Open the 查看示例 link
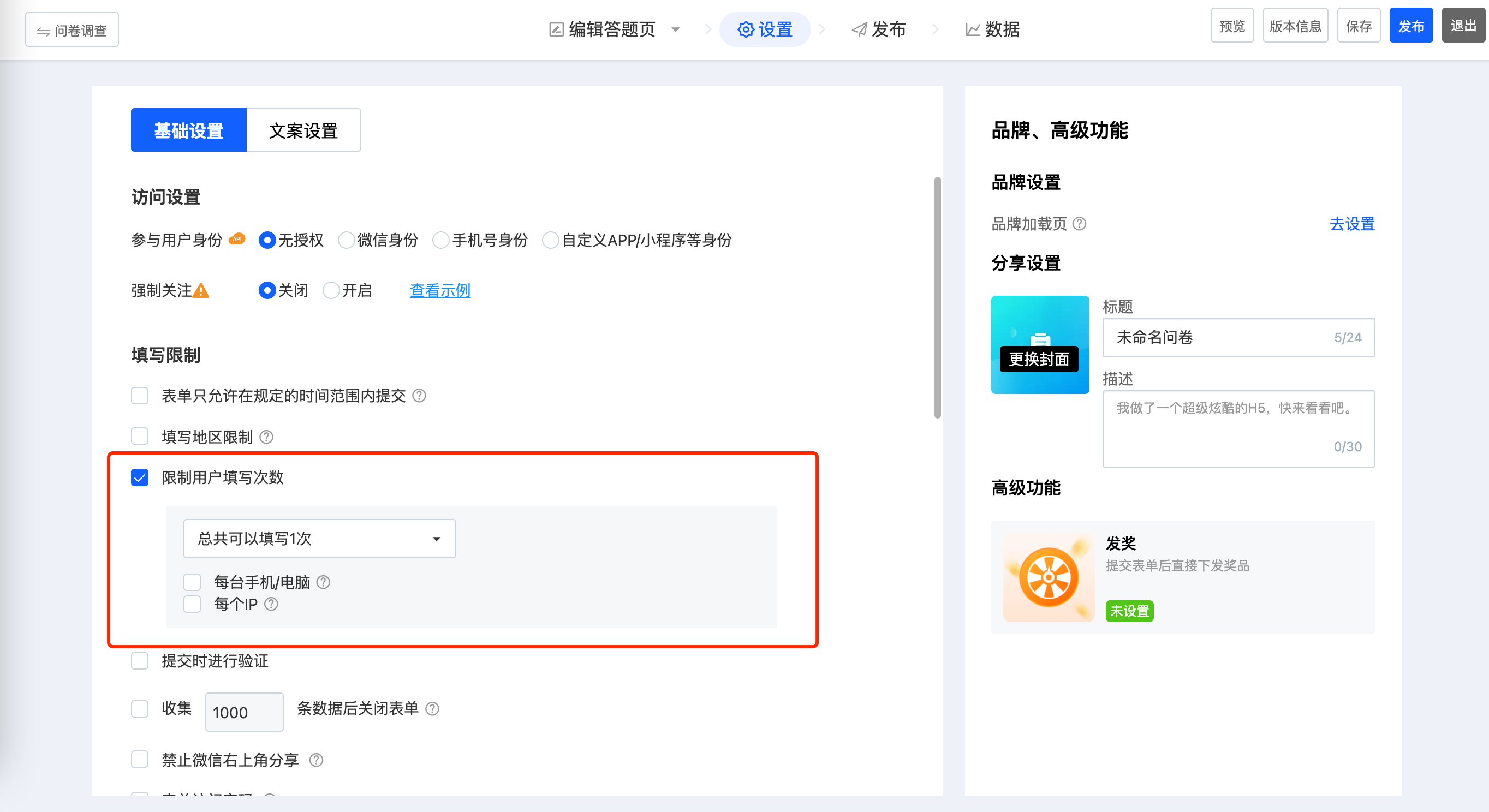Image resolution: width=1489 pixels, height=812 pixels. pyautogui.click(x=440, y=291)
